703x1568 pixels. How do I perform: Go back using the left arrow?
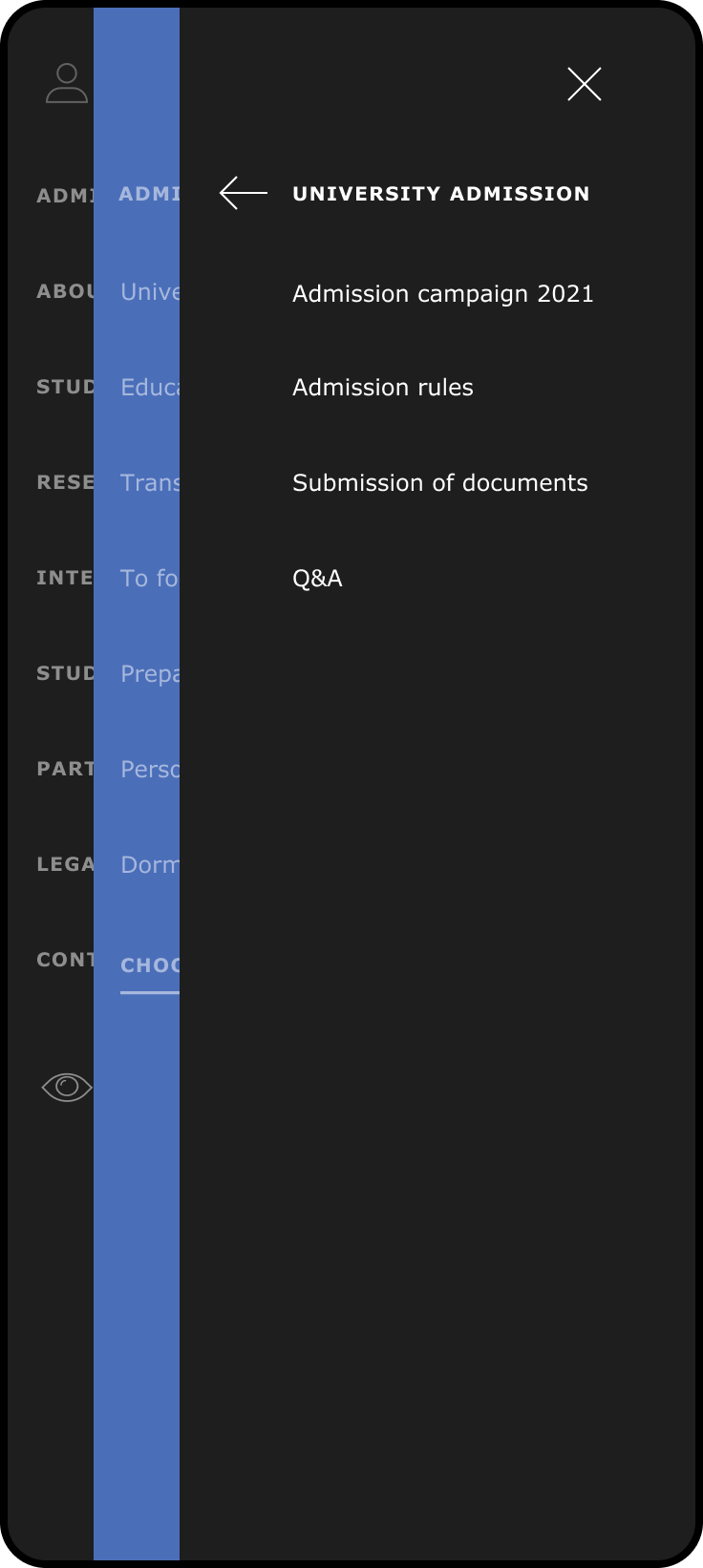[x=244, y=193]
